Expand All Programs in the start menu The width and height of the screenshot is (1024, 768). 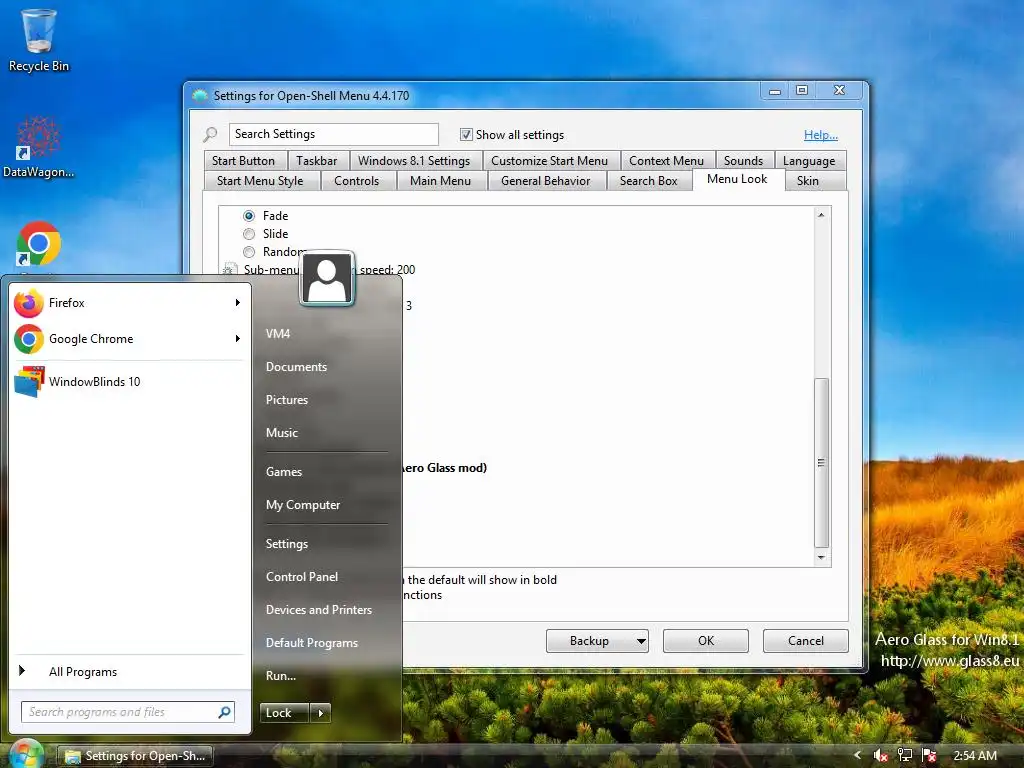[129, 671]
